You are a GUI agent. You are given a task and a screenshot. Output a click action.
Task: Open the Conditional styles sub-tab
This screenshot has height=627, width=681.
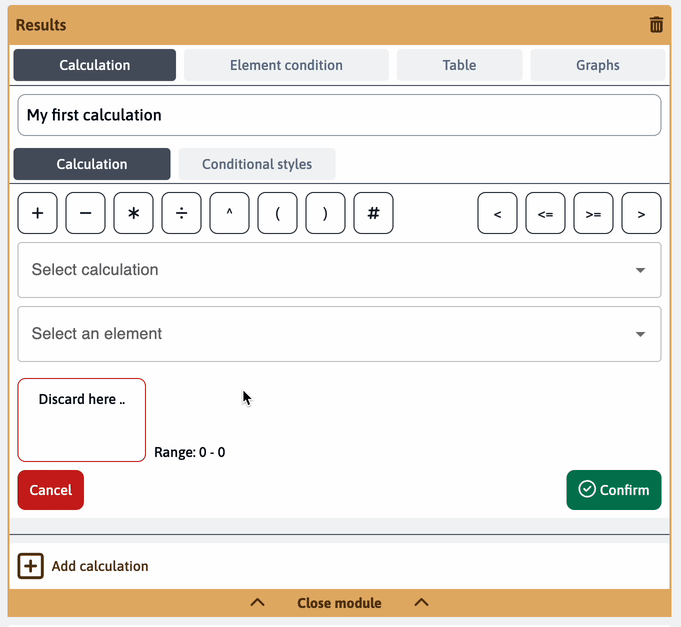pyautogui.click(x=257, y=164)
